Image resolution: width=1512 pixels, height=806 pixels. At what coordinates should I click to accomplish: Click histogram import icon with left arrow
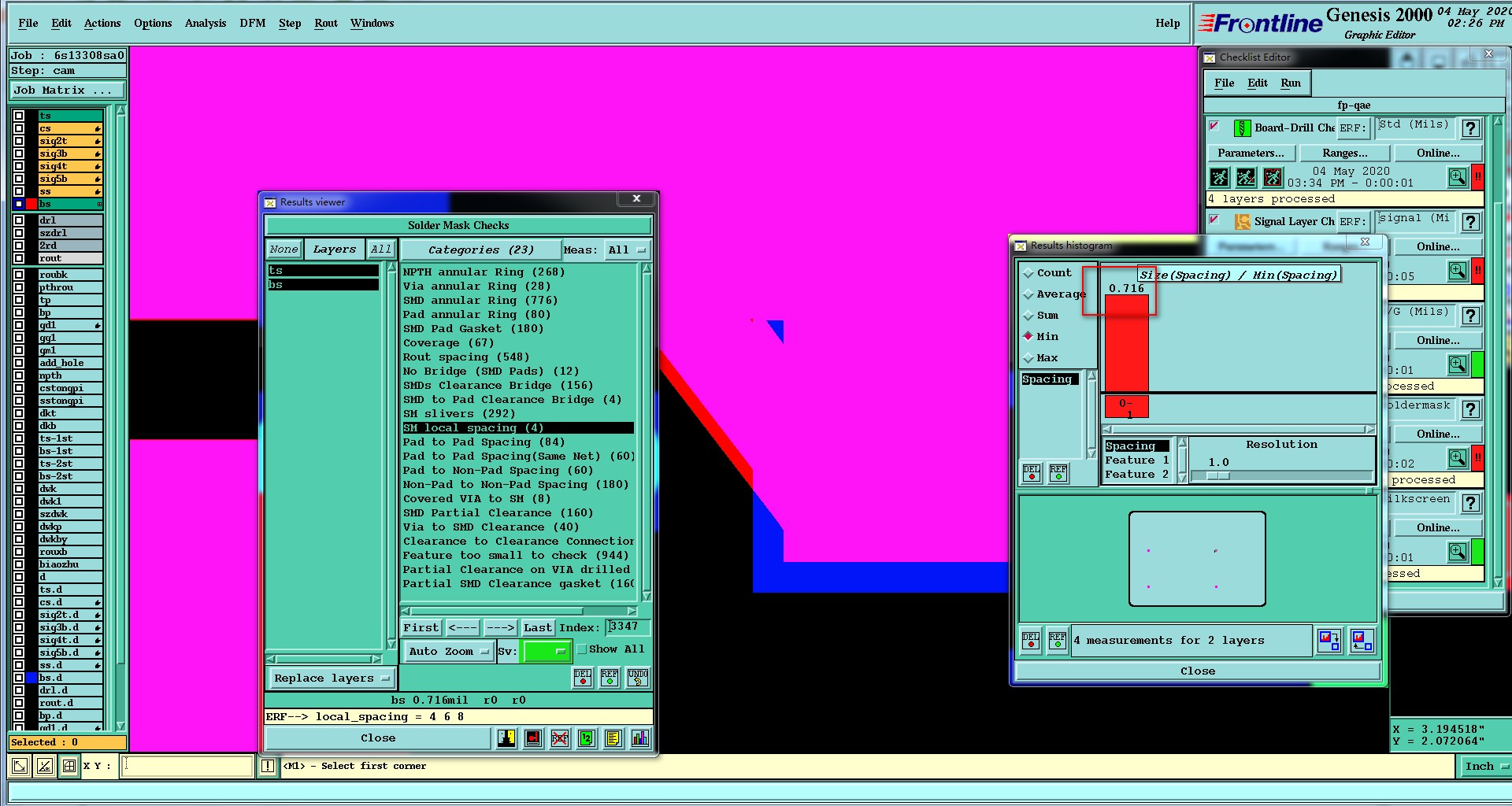[x=1362, y=641]
